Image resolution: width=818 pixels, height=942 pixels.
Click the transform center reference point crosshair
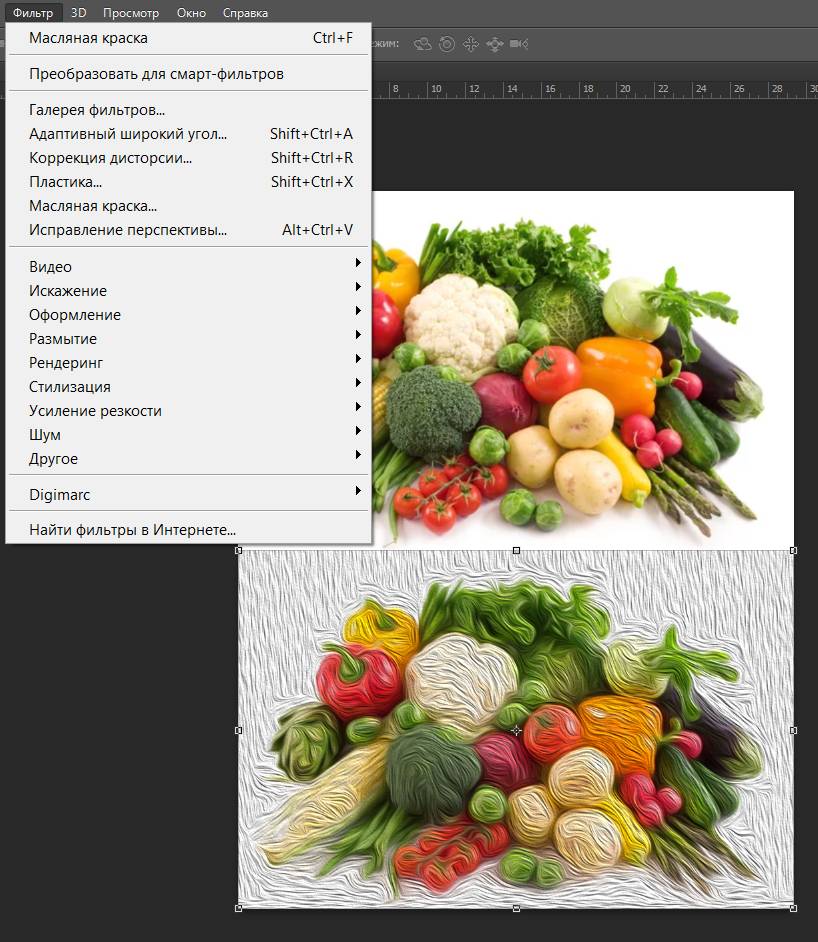[516, 731]
